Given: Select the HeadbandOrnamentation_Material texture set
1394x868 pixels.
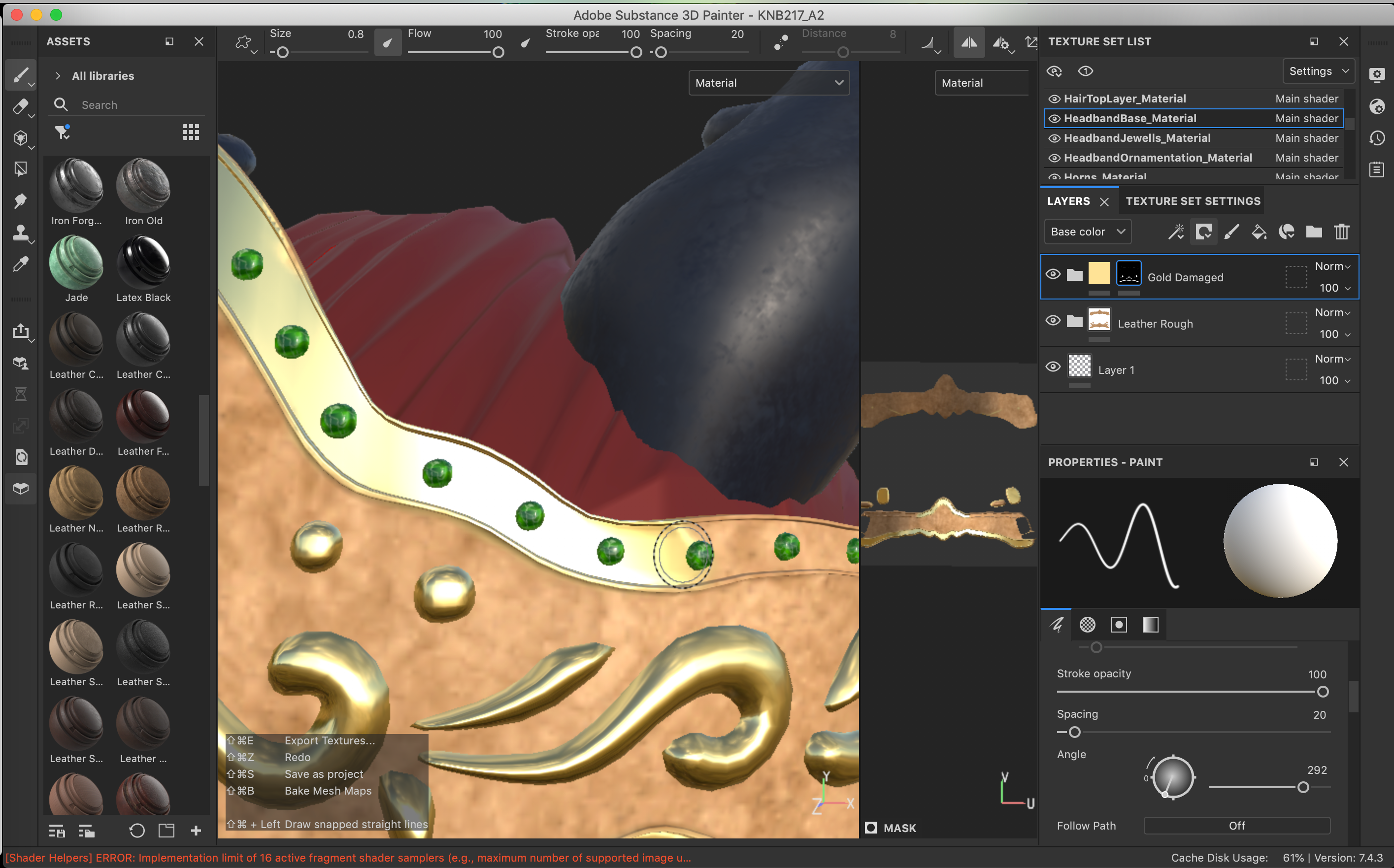Looking at the screenshot, I should [x=1157, y=158].
